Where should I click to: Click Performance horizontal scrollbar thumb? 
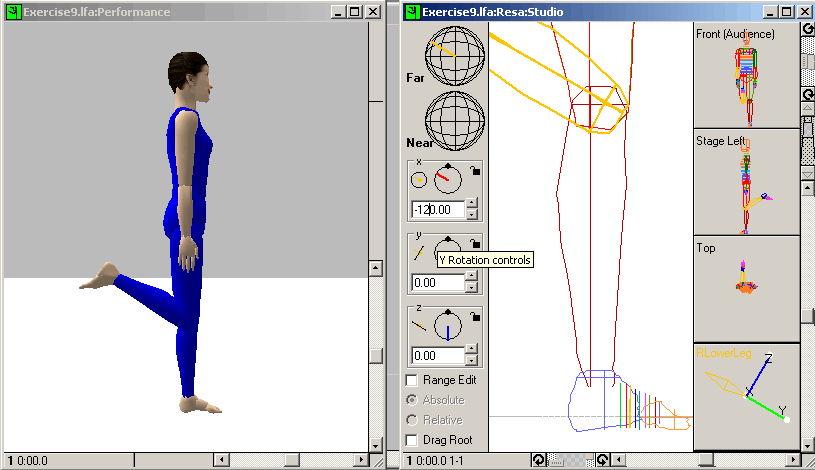(x=292, y=460)
